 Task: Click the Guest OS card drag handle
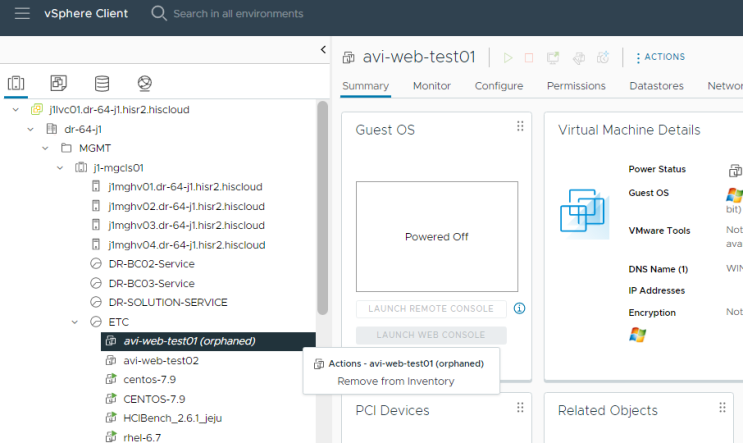tap(520, 126)
